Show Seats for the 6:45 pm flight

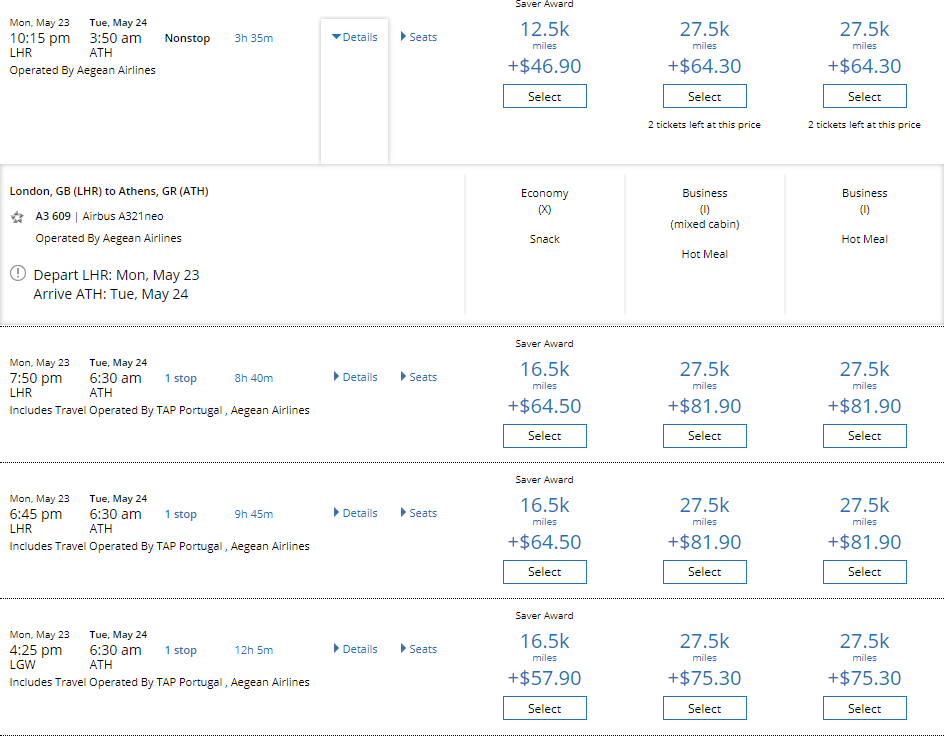419,513
